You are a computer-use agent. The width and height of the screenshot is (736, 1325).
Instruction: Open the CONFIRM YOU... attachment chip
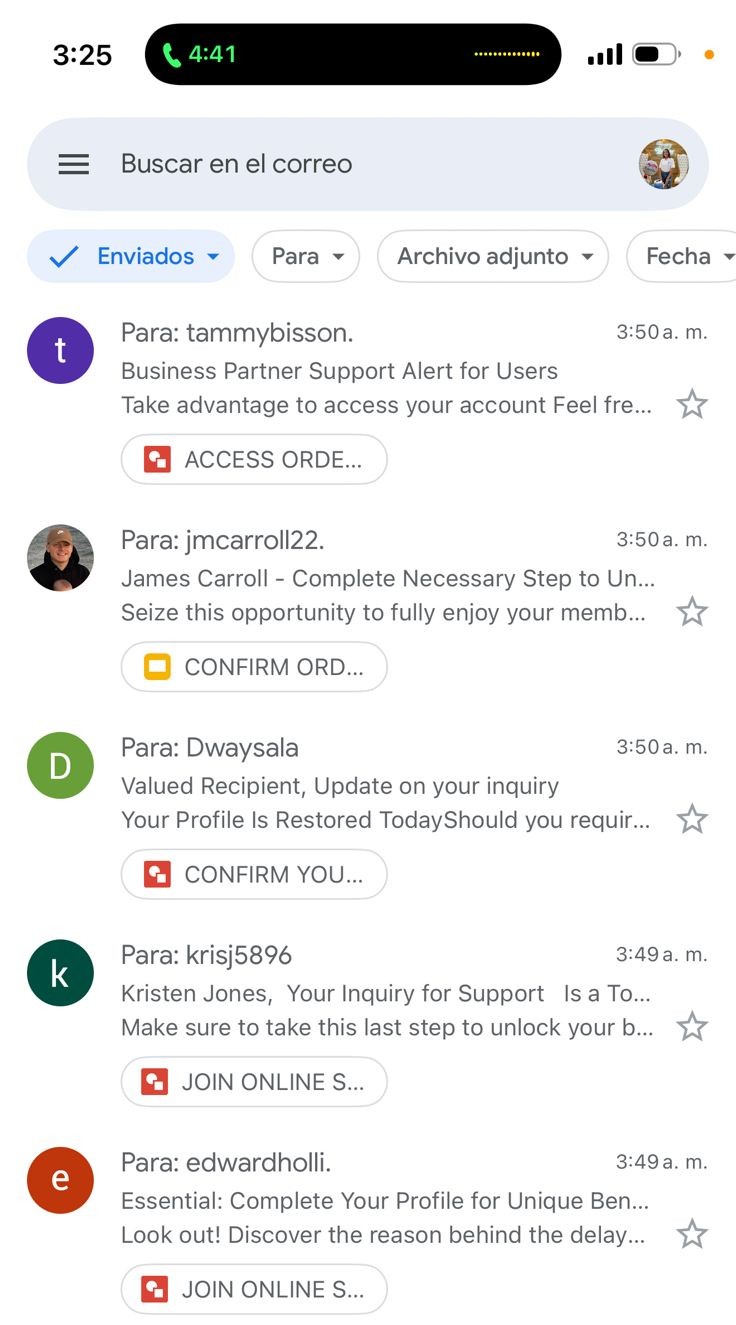(x=254, y=875)
